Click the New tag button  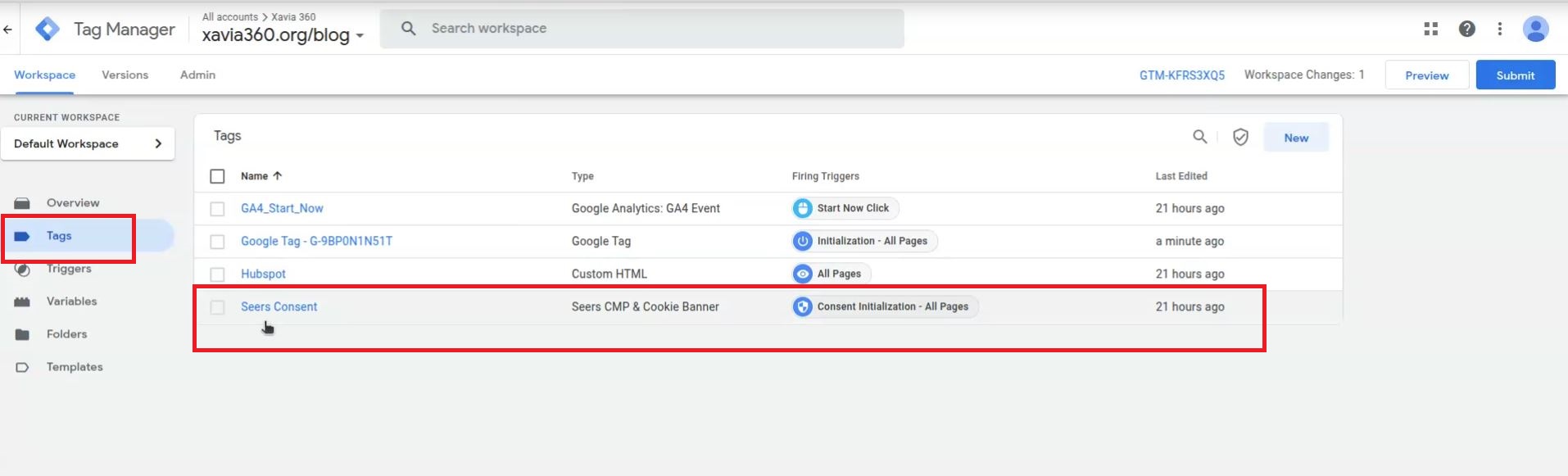pyautogui.click(x=1296, y=138)
